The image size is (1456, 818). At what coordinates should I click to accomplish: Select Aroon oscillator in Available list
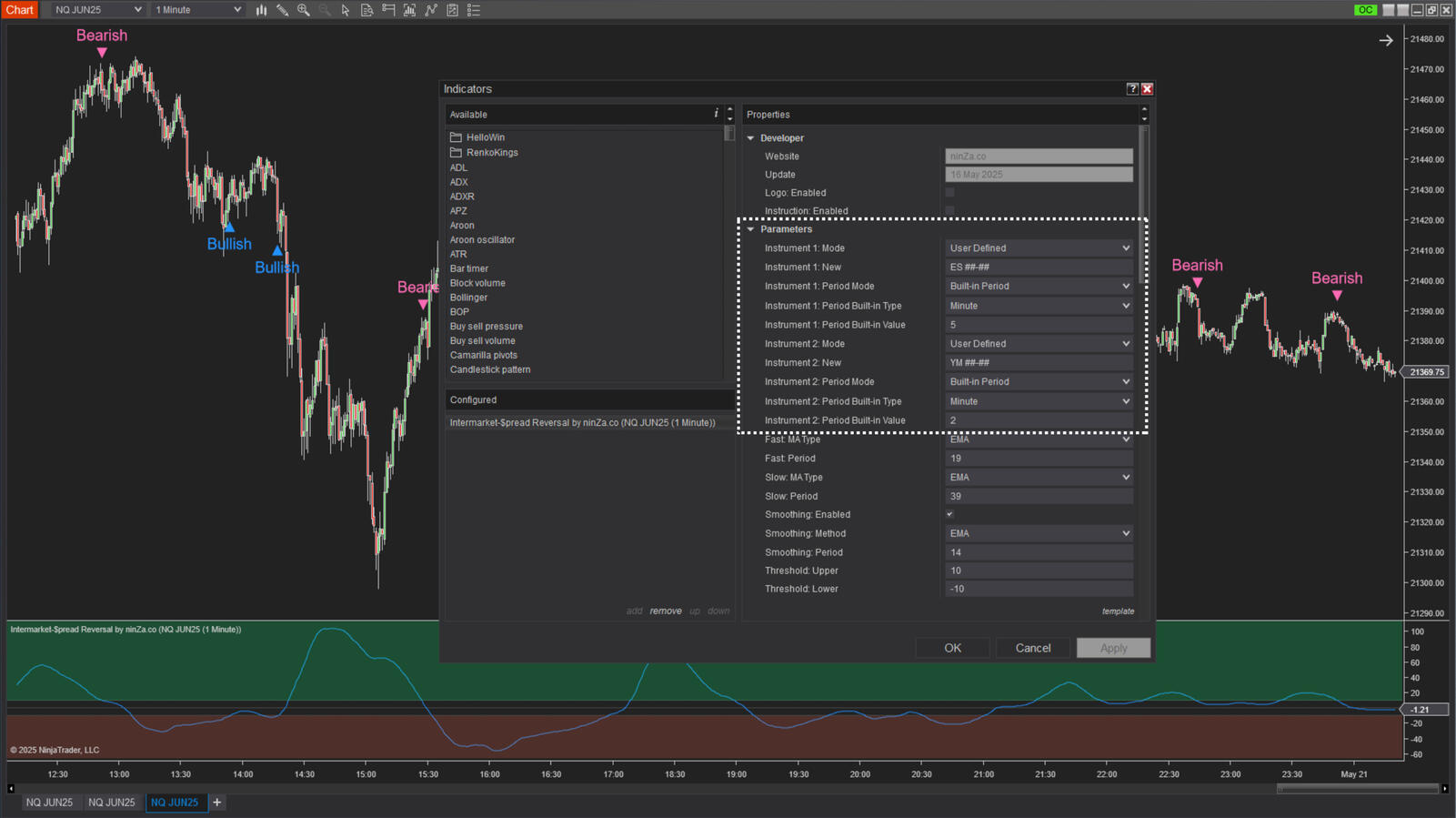click(482, 240)
